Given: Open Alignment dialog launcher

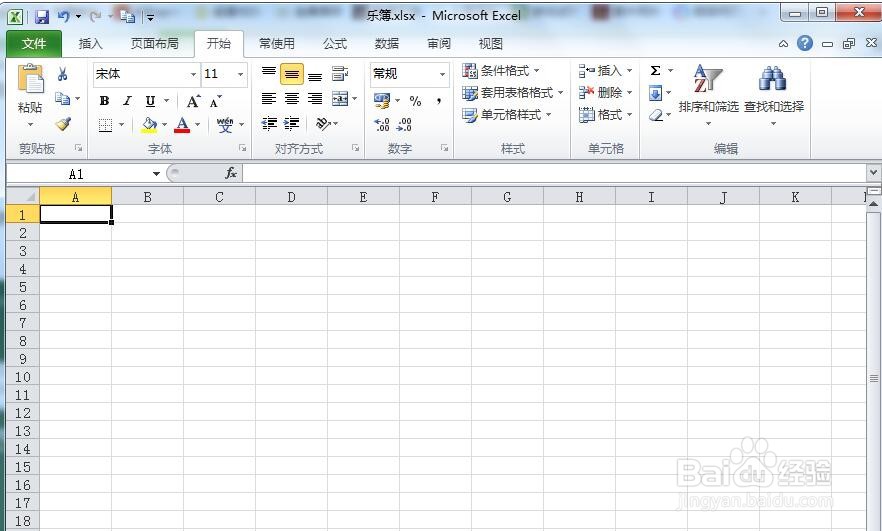Looking at the screenshot, I should click(x=356, y=148).
